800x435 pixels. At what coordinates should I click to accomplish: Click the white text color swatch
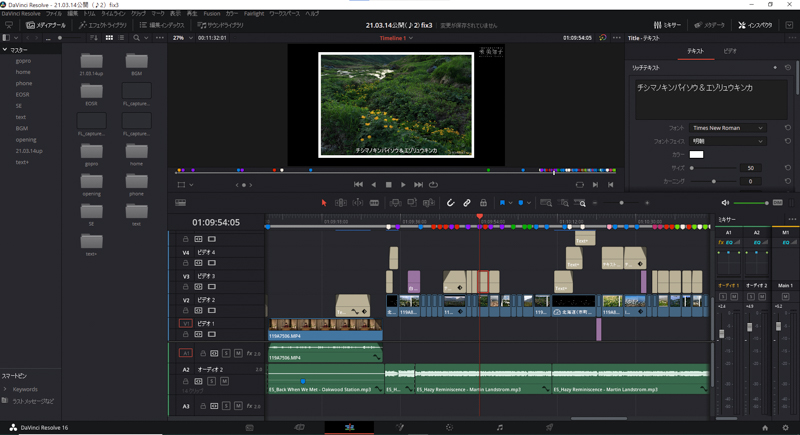click(696, 155)
